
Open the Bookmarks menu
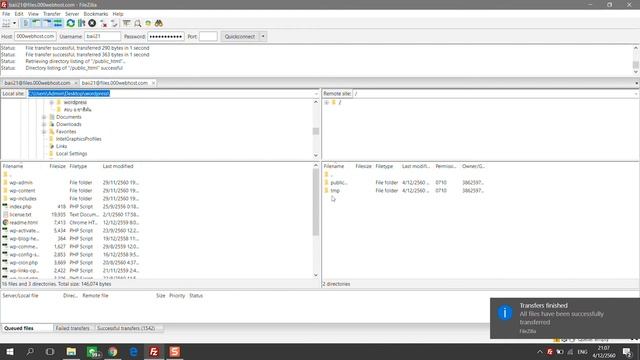pos(96,14)
